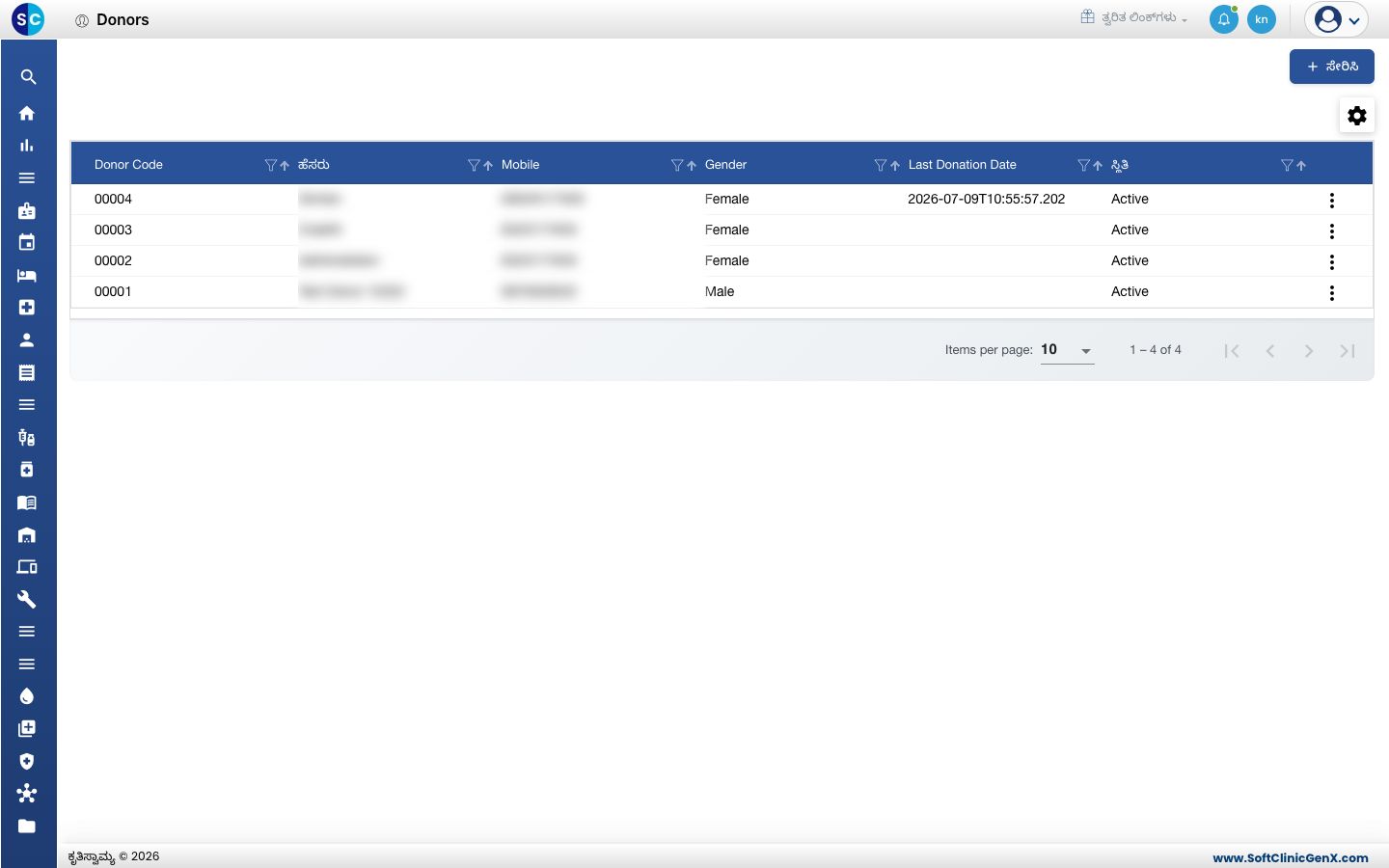Click the notification bell icon
This screenshot has width=1389, height=868.
coord(1224,19)
